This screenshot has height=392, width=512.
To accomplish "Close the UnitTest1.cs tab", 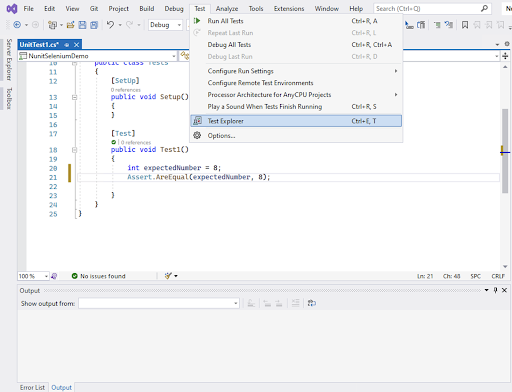I will [x=77, y=45].
